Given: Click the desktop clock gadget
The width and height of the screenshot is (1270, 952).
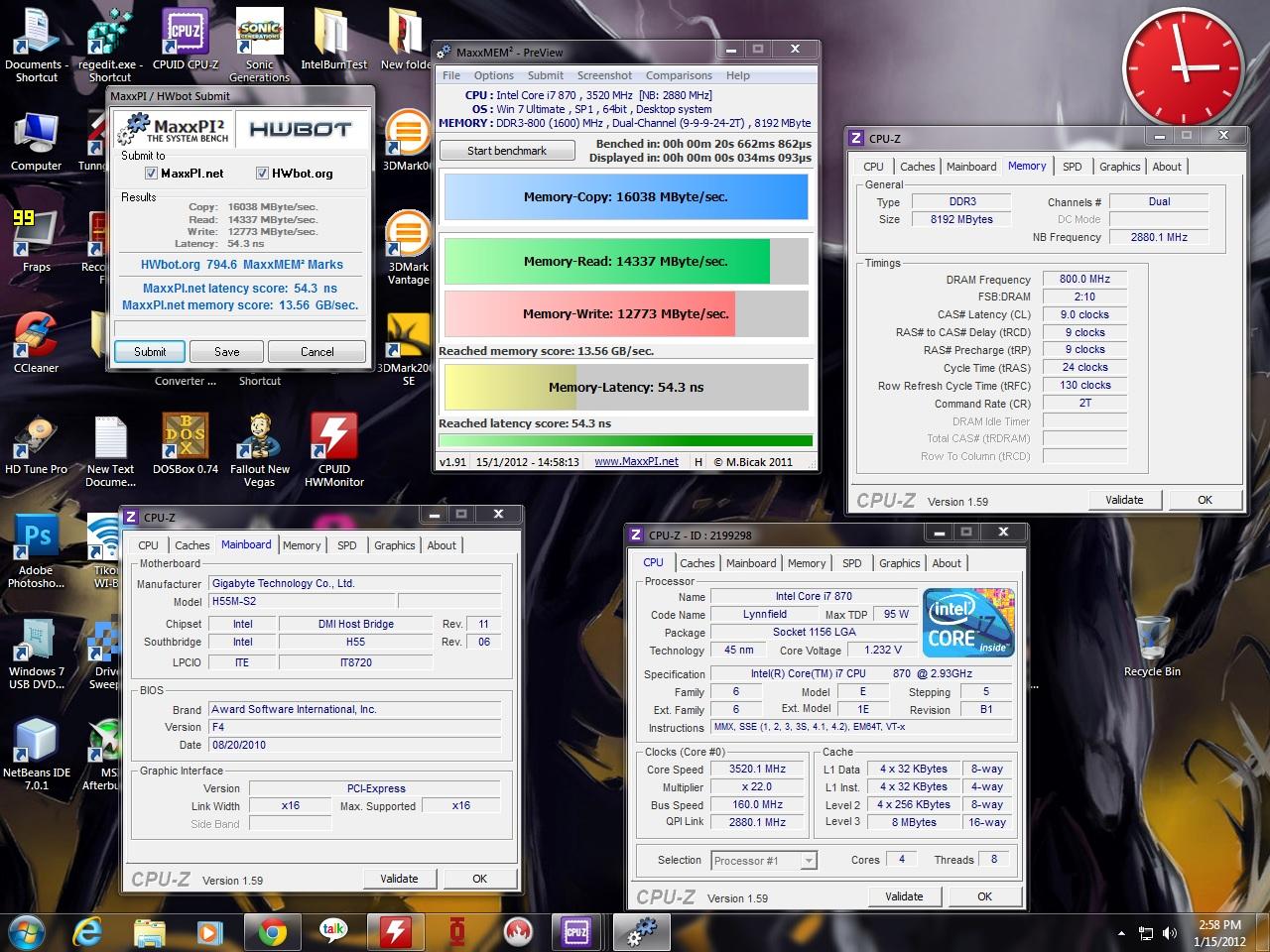Looking at the screenshot, I should point(1183,66).
